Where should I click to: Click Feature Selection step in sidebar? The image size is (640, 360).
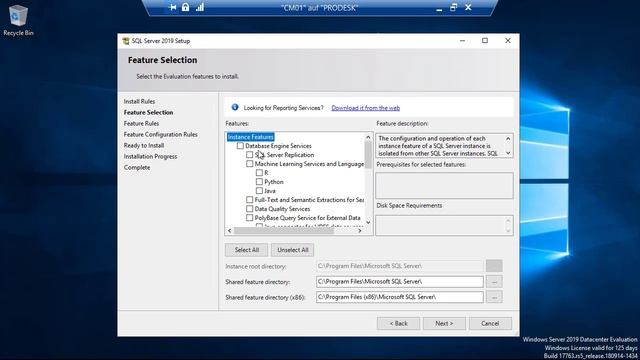[x=149, y=112]
